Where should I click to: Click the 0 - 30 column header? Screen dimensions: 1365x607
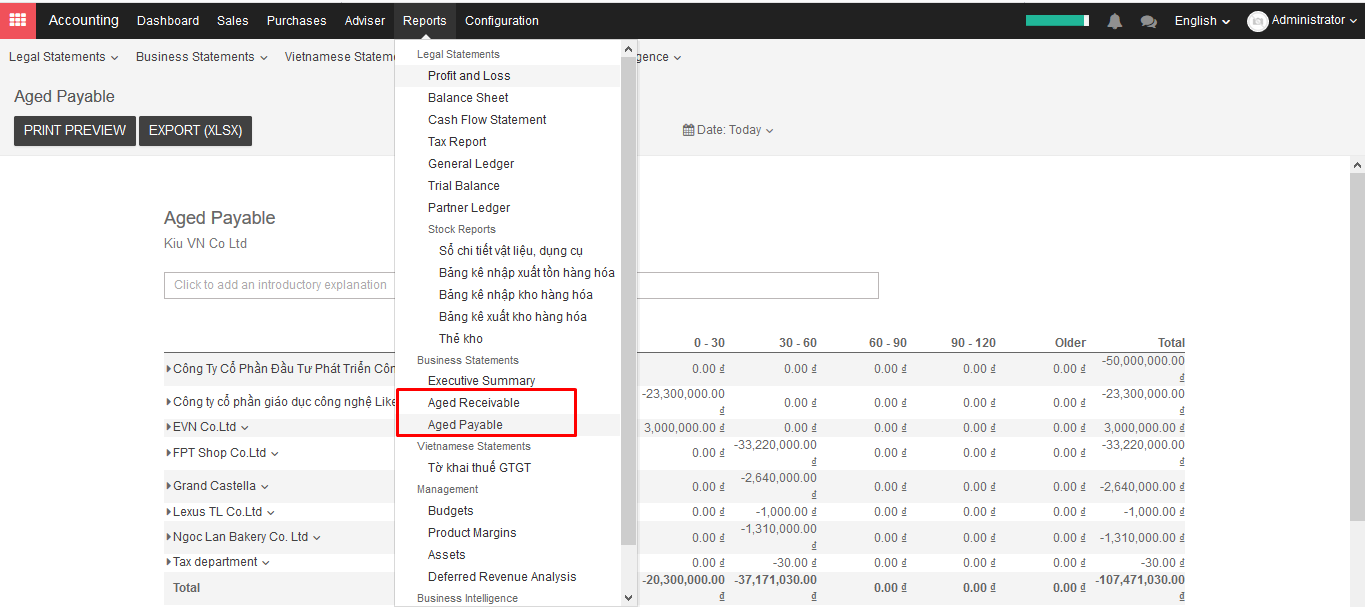click(x=709, y=343)
